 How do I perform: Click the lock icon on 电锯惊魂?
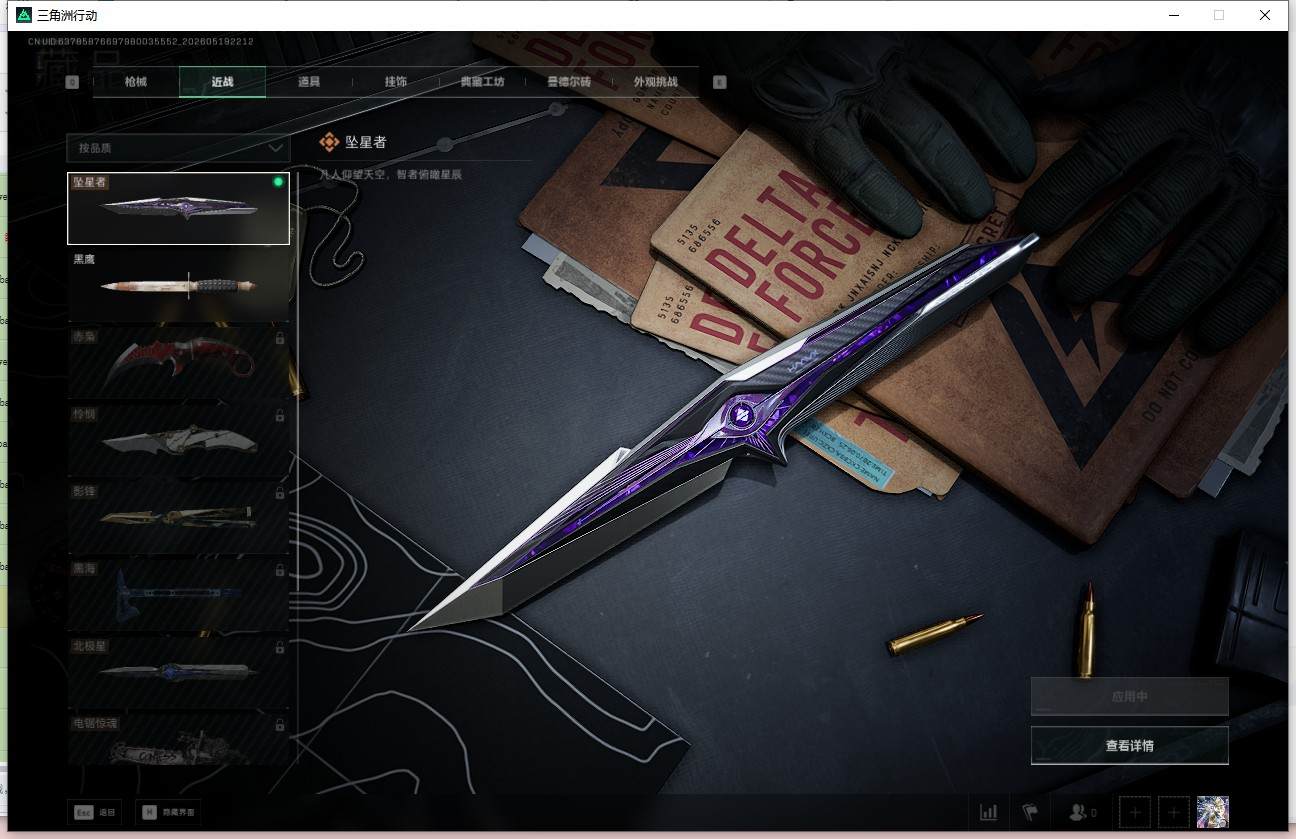(280, 725)
